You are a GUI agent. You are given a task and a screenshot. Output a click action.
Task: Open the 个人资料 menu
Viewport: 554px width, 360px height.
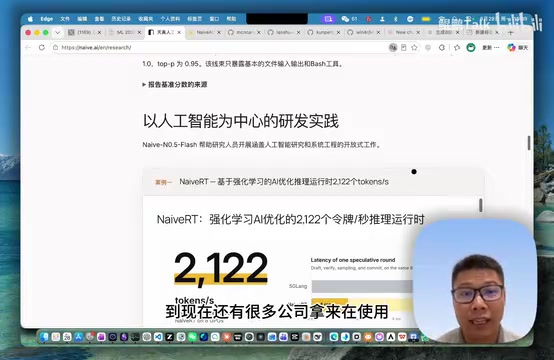coord(170,19)
